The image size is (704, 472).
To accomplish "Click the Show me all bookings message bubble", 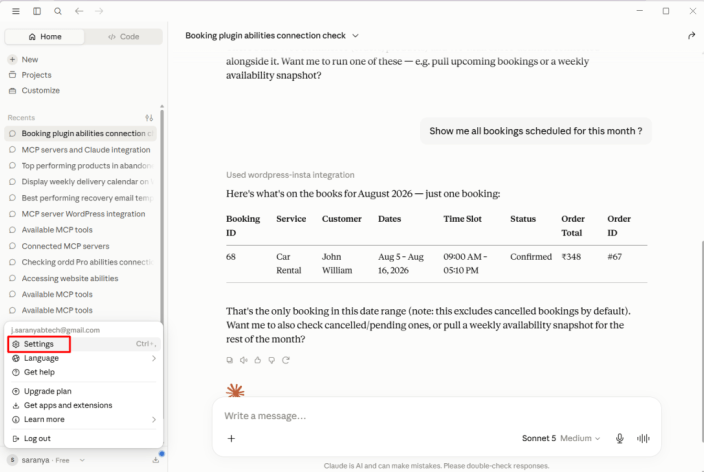I will pyautogui.click(x=536, y=131).
